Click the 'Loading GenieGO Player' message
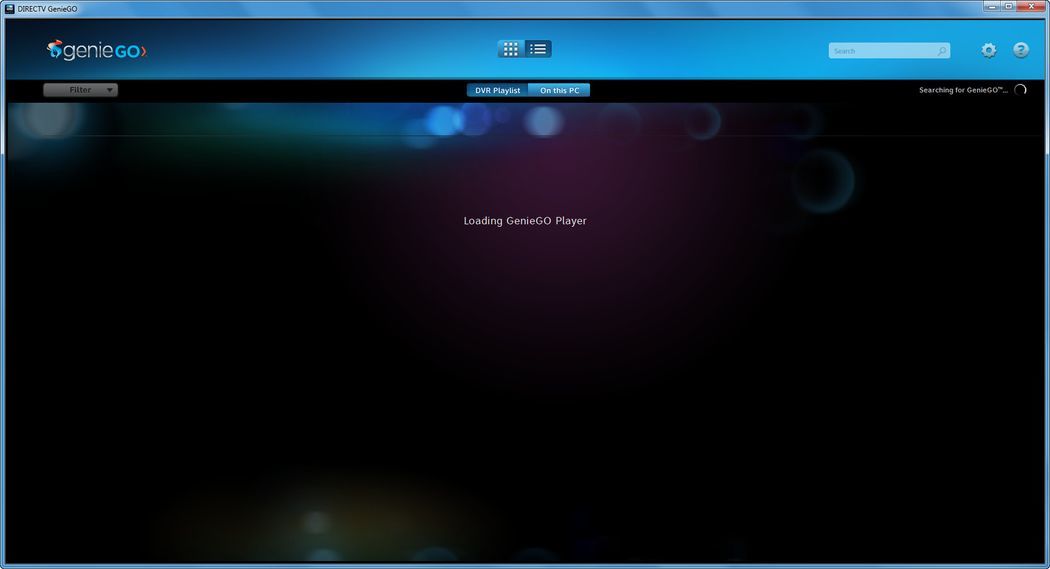Viewport: 1050px width, 569px height. pos(525,221)
